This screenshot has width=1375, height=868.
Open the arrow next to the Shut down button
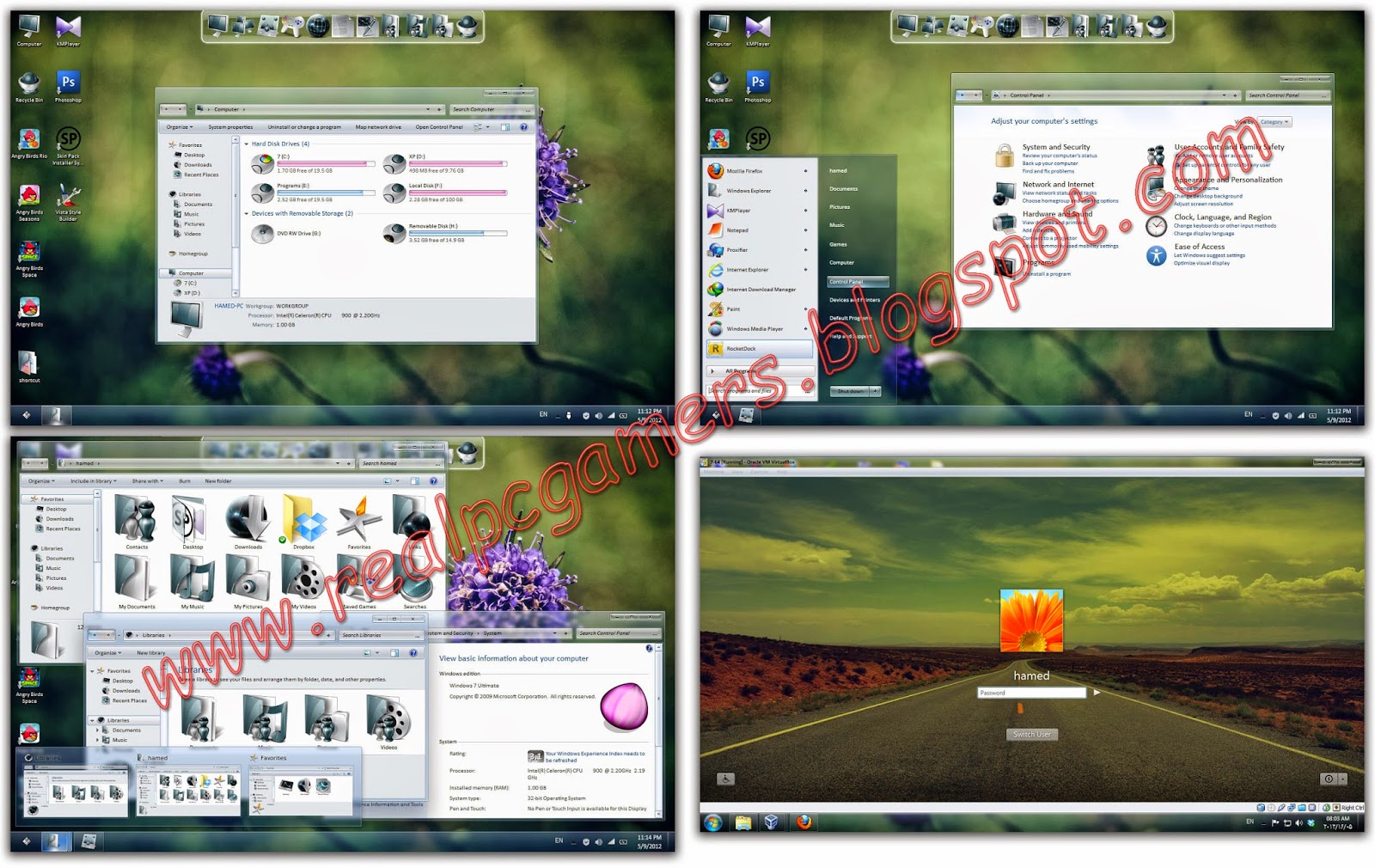click(876, 391)
